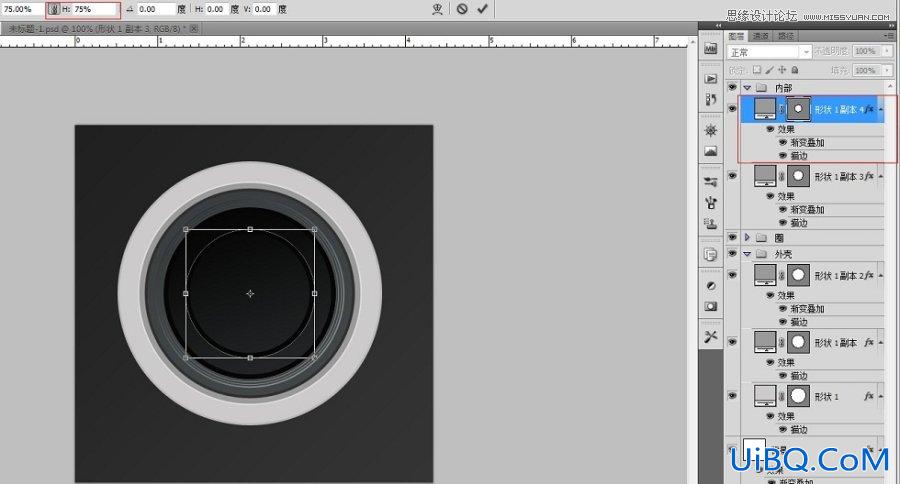Open the History panel icon
The image size is (900, 484).
tap(711, 99)
